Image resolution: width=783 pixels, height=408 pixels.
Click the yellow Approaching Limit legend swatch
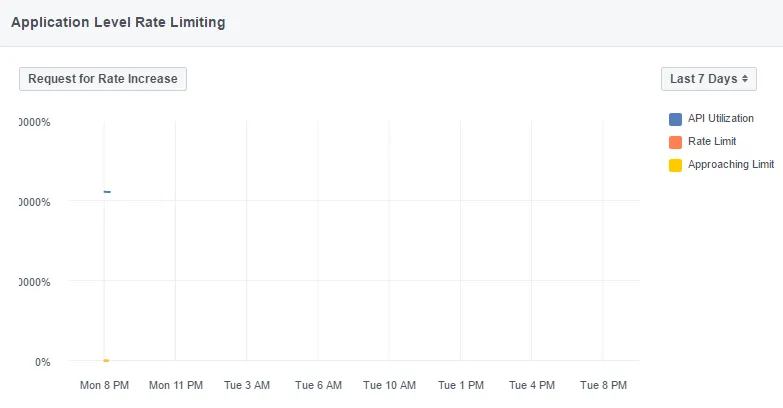pos(675,165)
